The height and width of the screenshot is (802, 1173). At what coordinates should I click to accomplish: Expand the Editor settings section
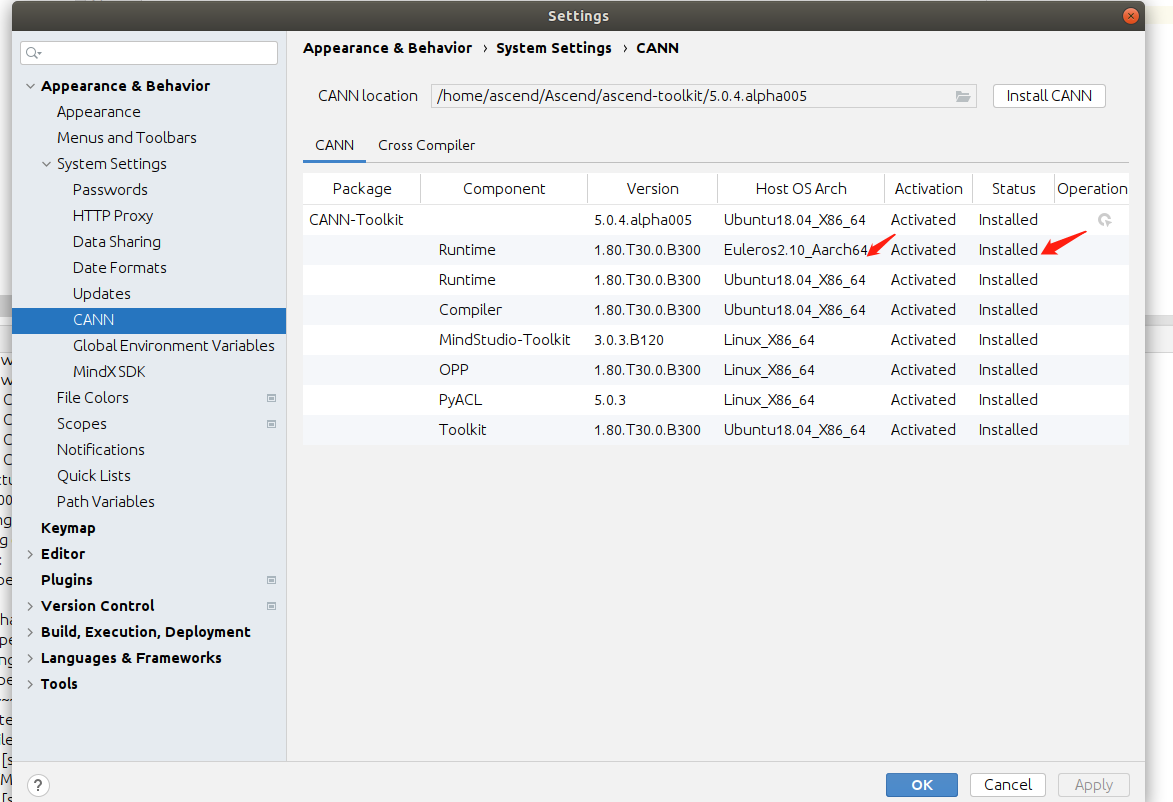tap(31, 554)
